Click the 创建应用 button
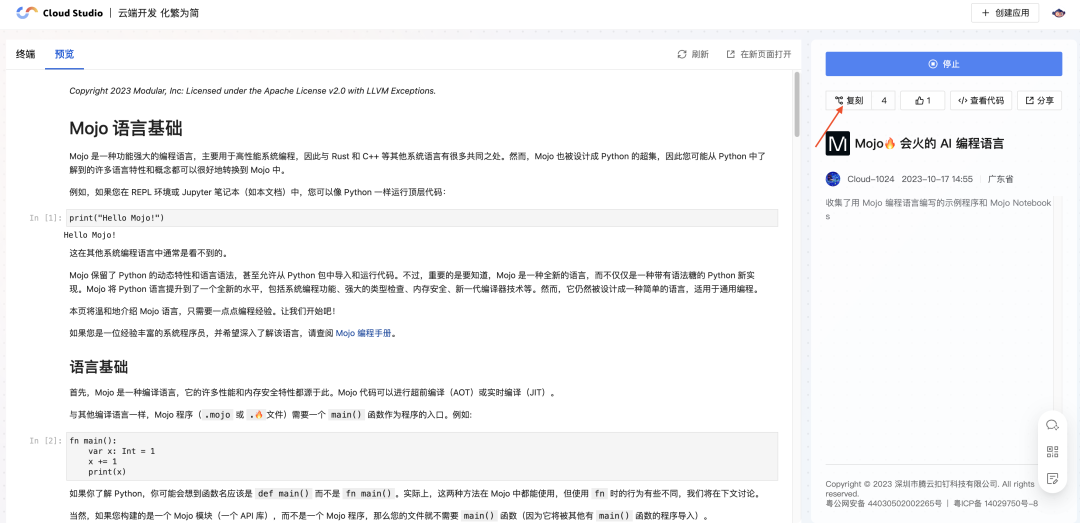 (x=1005, y=13)
